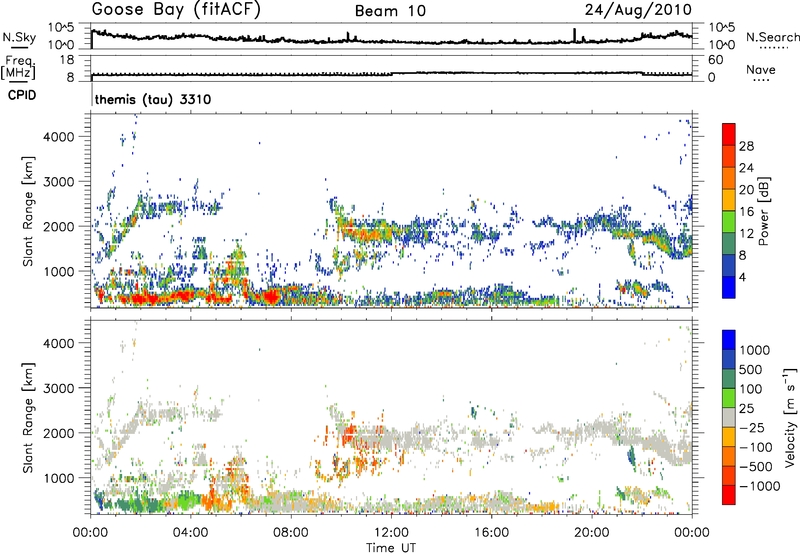Pick the yellow 16–20 dB power colorbar segment
Screen dimensions: 800x554
point(729,200)
